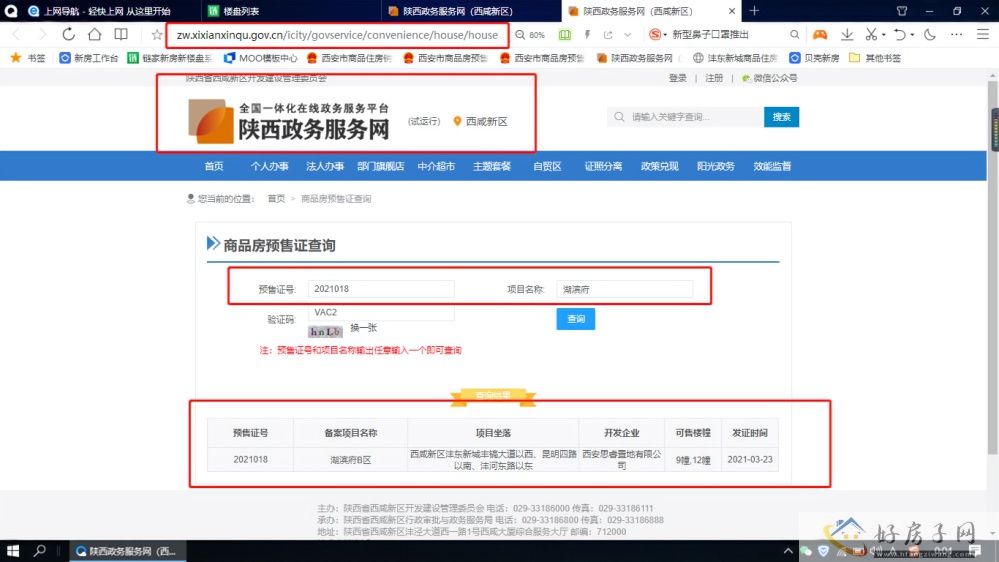The width and height of the screenshot is (999, 562).
Task: Click the 陕西政务服务网 logo
Action: [x=289, y=120]
